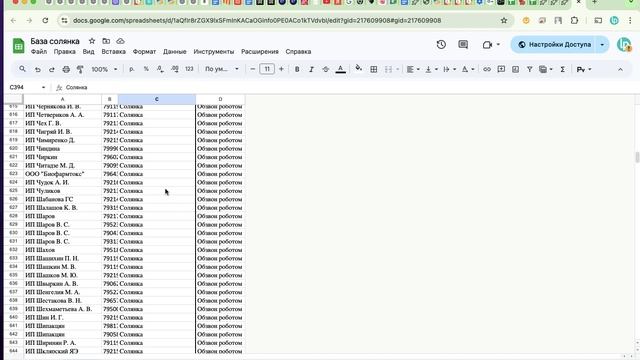Open the Расширения menu
Image resolution: width=640 pixels, height=360 pixels.
260,52
